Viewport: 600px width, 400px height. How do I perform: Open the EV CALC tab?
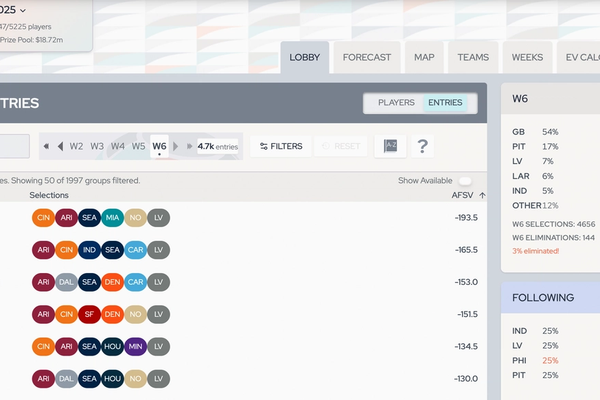(579, 57)
